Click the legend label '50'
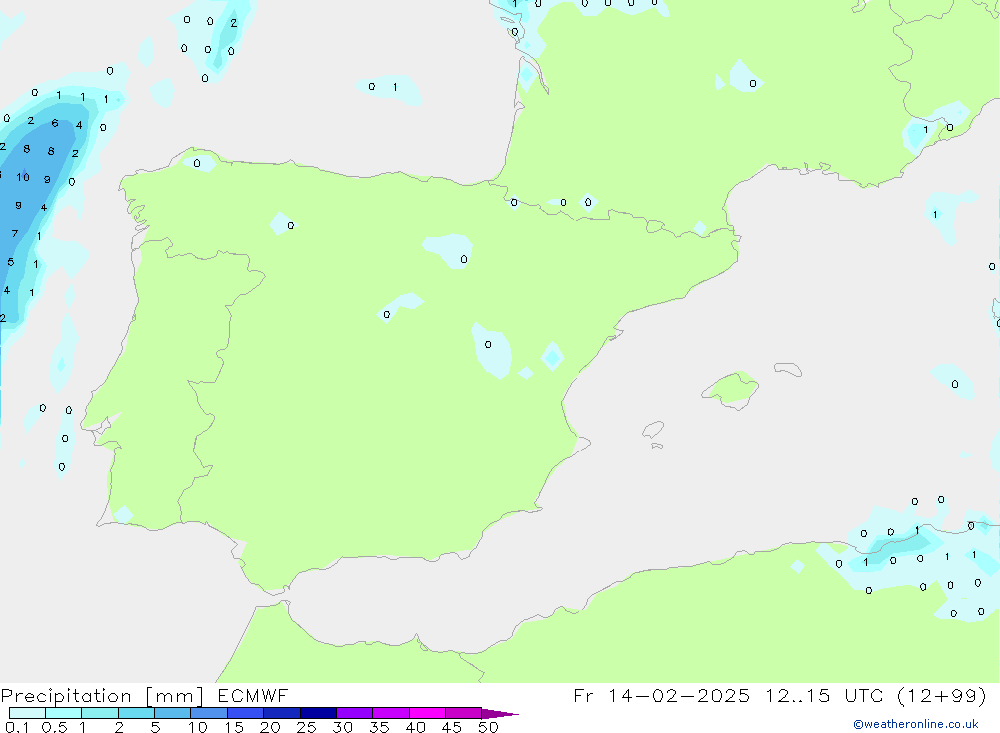 (488, 727)
